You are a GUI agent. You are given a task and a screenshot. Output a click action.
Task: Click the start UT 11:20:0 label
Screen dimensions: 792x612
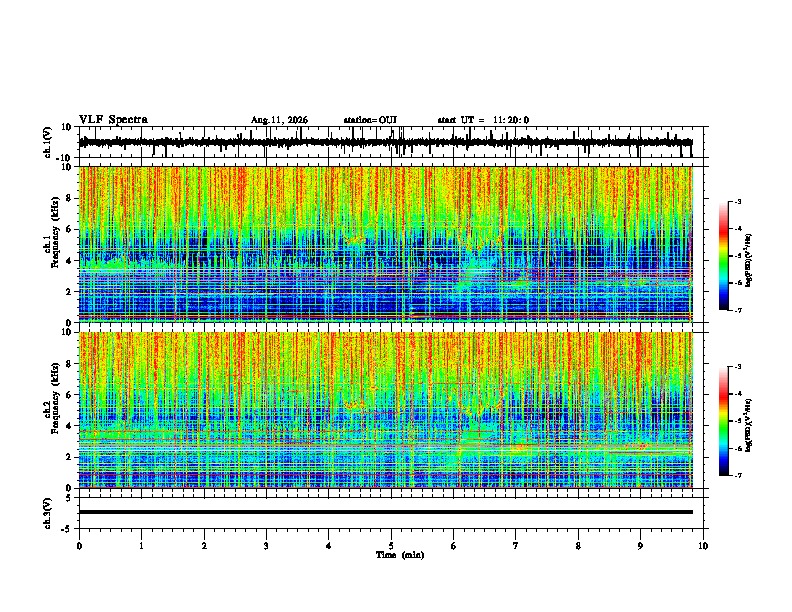tap(483, 120)
